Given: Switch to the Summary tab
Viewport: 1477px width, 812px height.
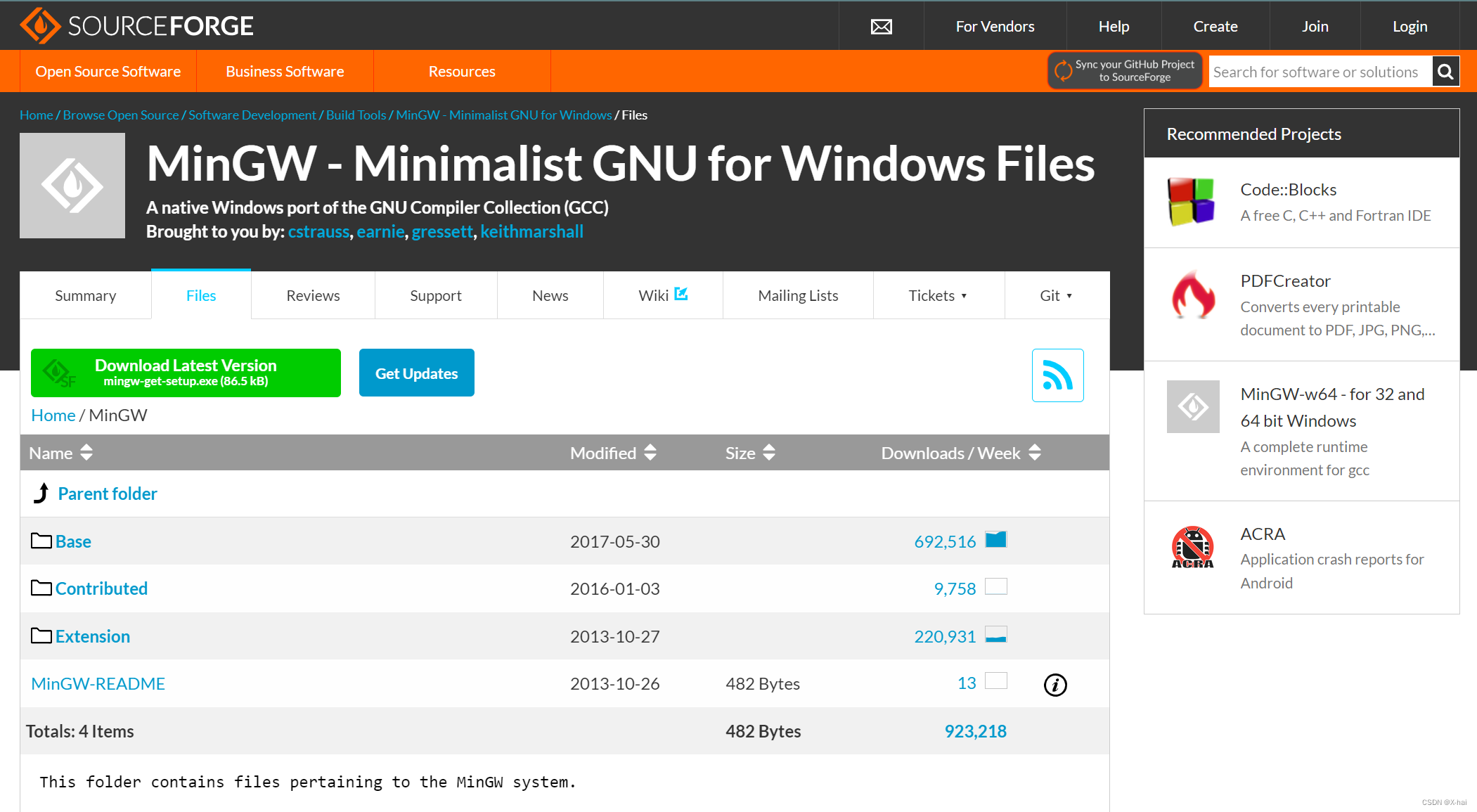Looking at the screenshot, I should [x=86, y=296].
